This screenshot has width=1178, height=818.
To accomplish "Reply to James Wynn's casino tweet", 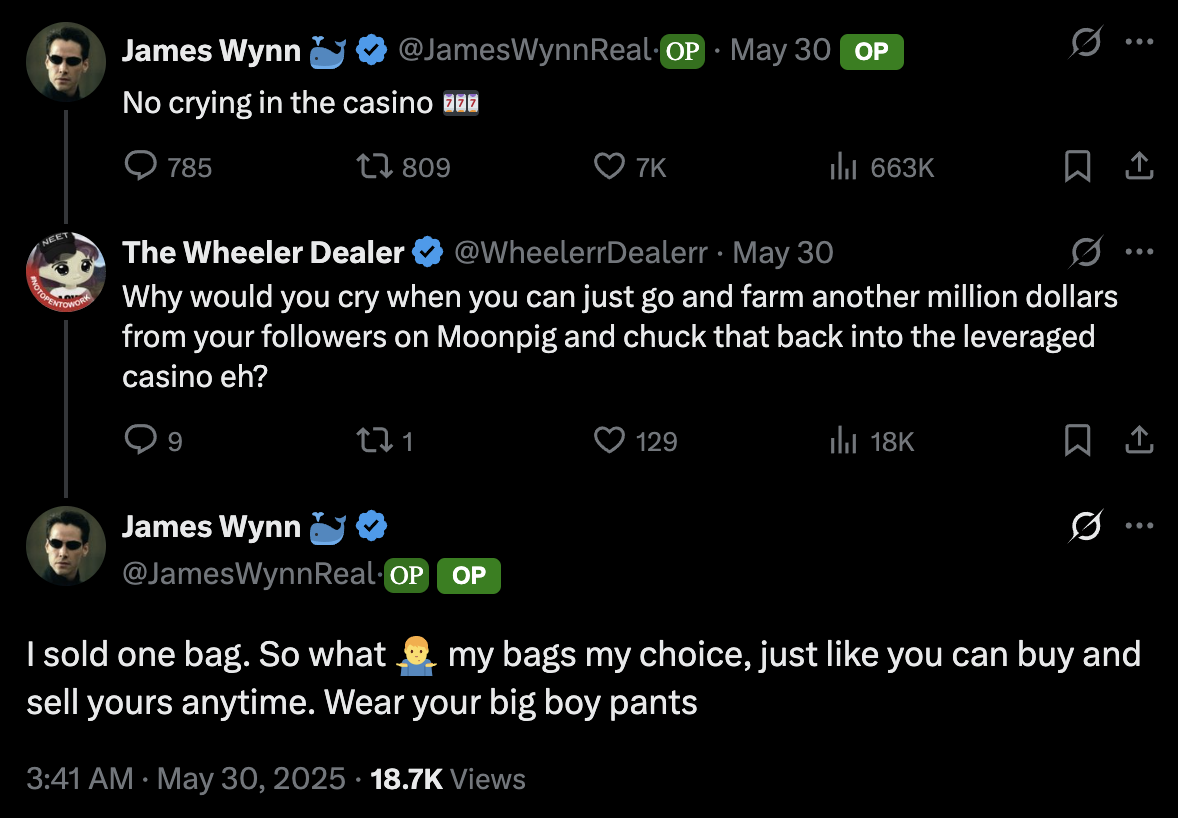I will click(x=140, y=167).
